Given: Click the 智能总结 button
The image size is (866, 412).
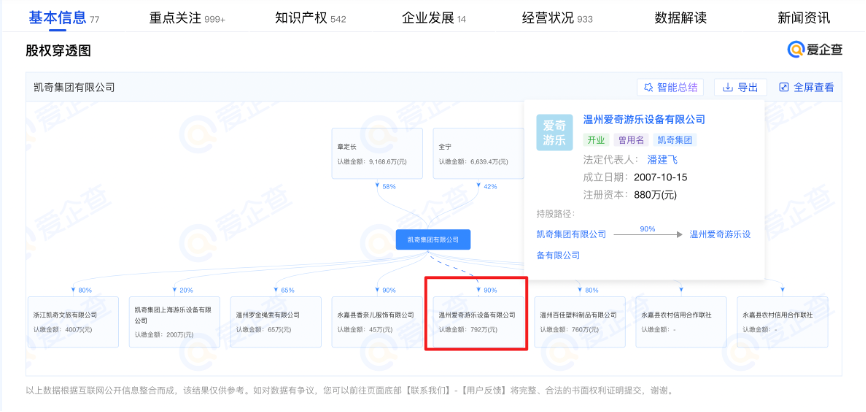Looking at the screenshot, I should [671, 87].
